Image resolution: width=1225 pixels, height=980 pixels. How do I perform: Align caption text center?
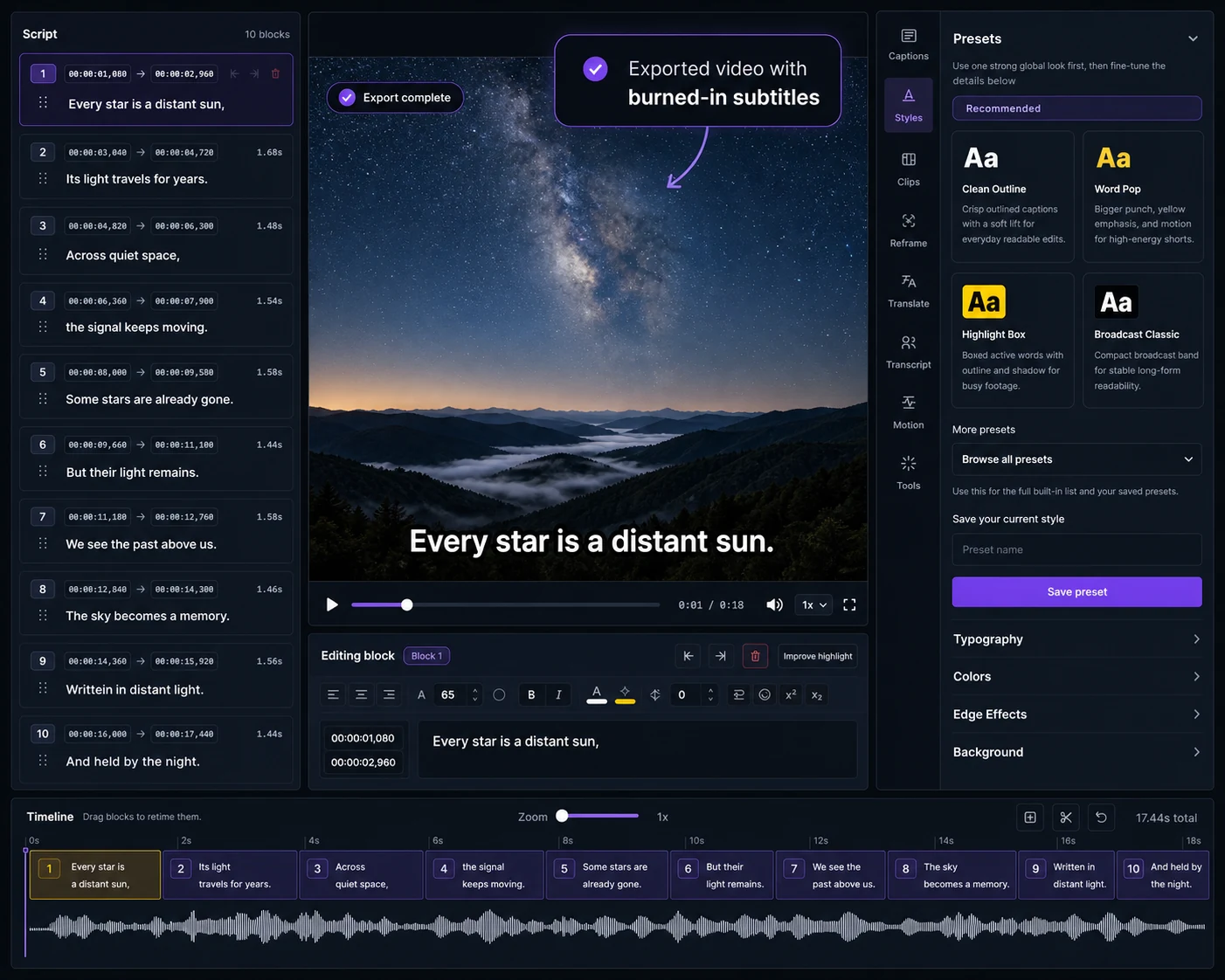tap(361, 694)
